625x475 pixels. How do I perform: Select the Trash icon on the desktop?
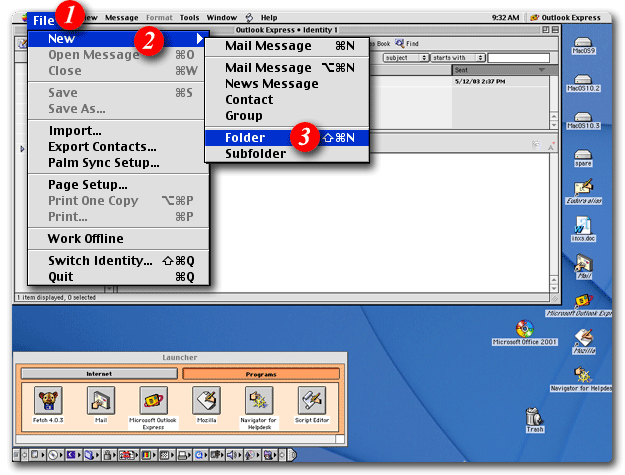535,417
